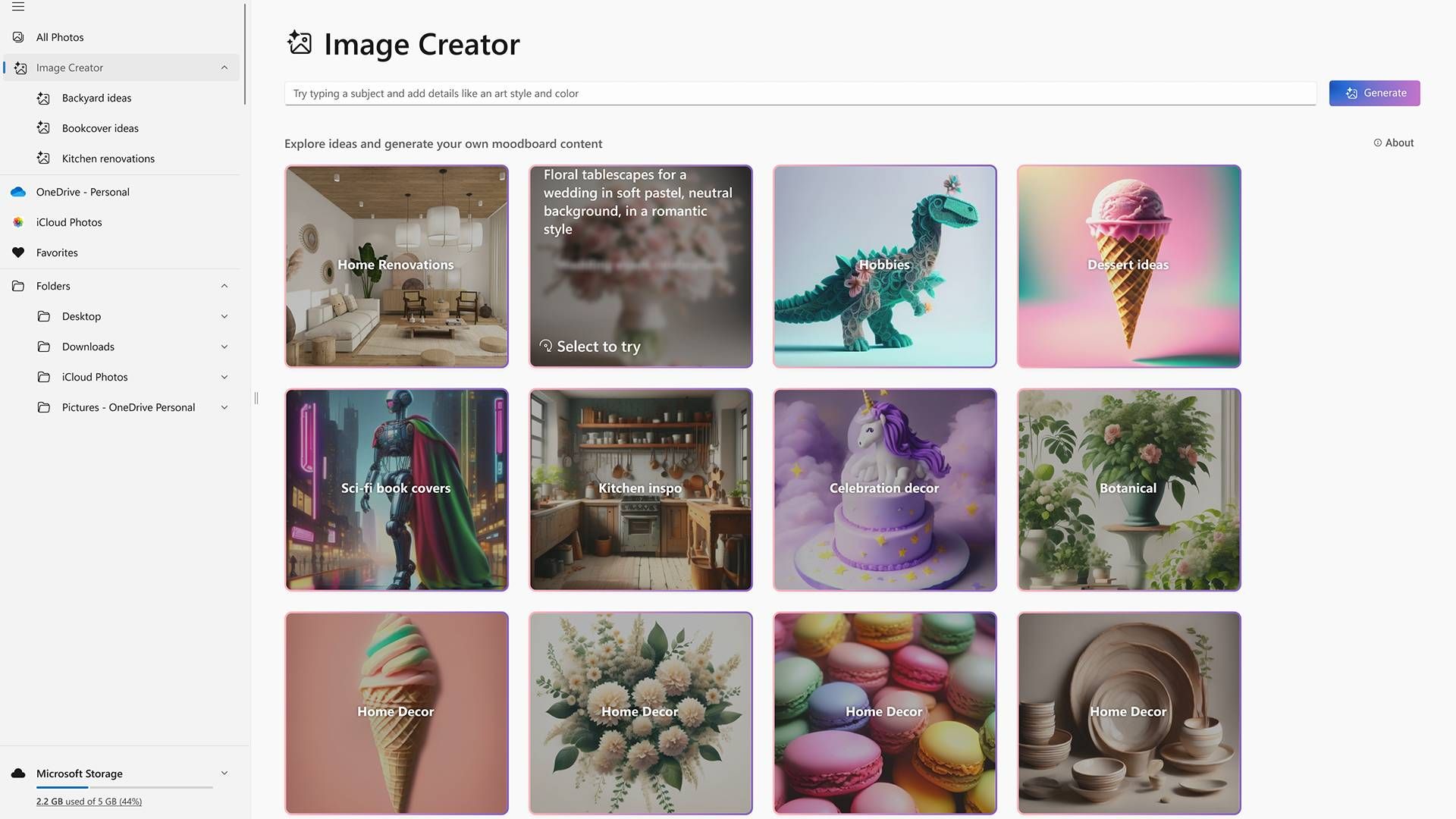Click the iCloud Photos colorful icon
Screen dimensions: 1456x819
click(x=18, y=222)
